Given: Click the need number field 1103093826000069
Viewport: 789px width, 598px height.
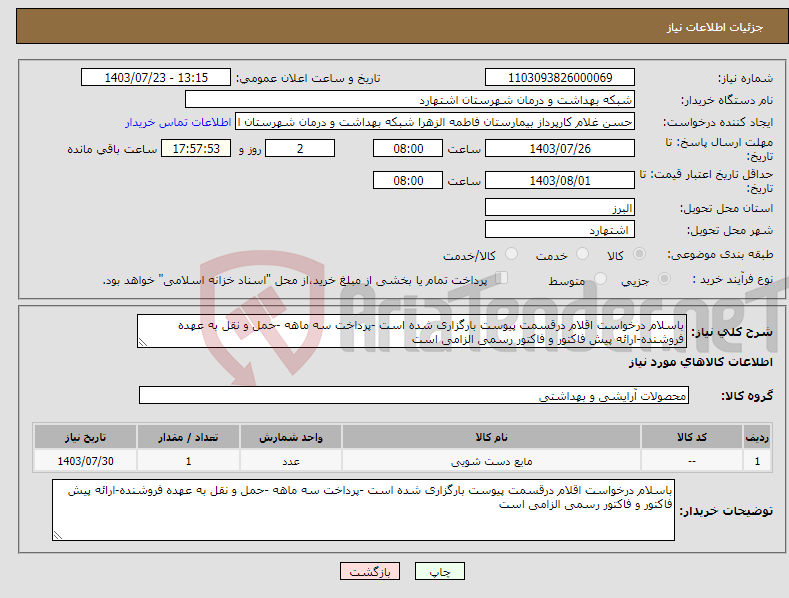Looking at the screenshot, I should click(x=560, y=78).
